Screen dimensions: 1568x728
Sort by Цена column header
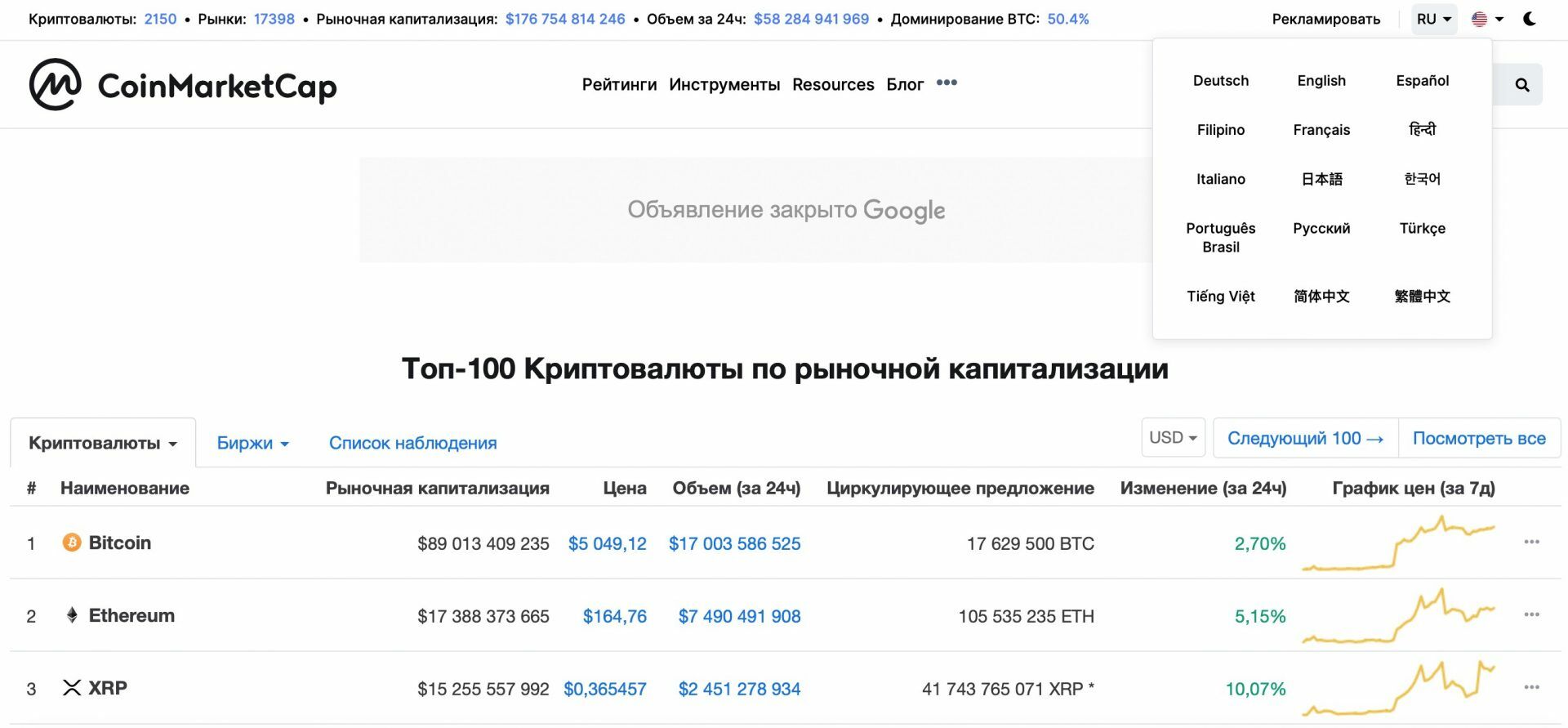click(x=625, y=488)
